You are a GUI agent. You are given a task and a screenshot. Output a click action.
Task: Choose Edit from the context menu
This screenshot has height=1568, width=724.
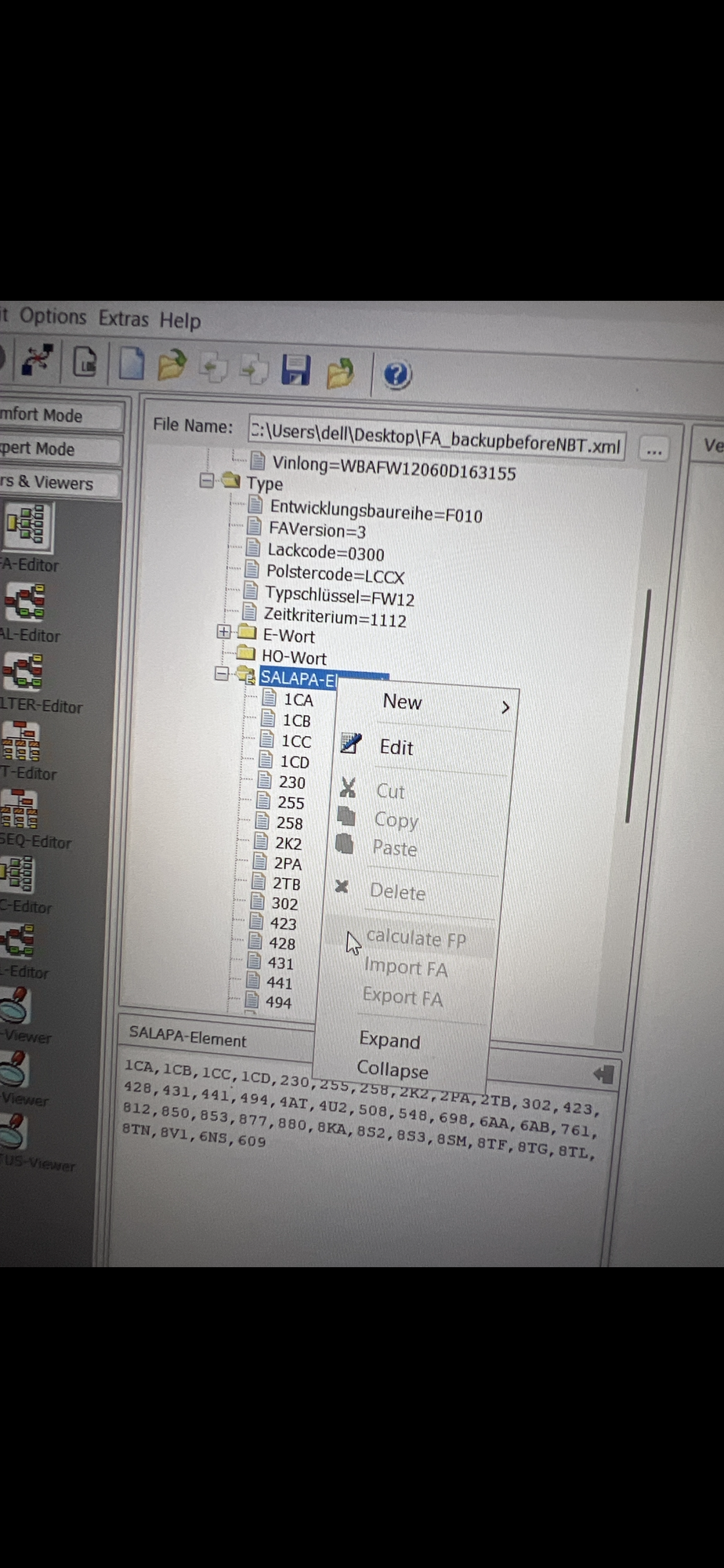click(396, 747)
